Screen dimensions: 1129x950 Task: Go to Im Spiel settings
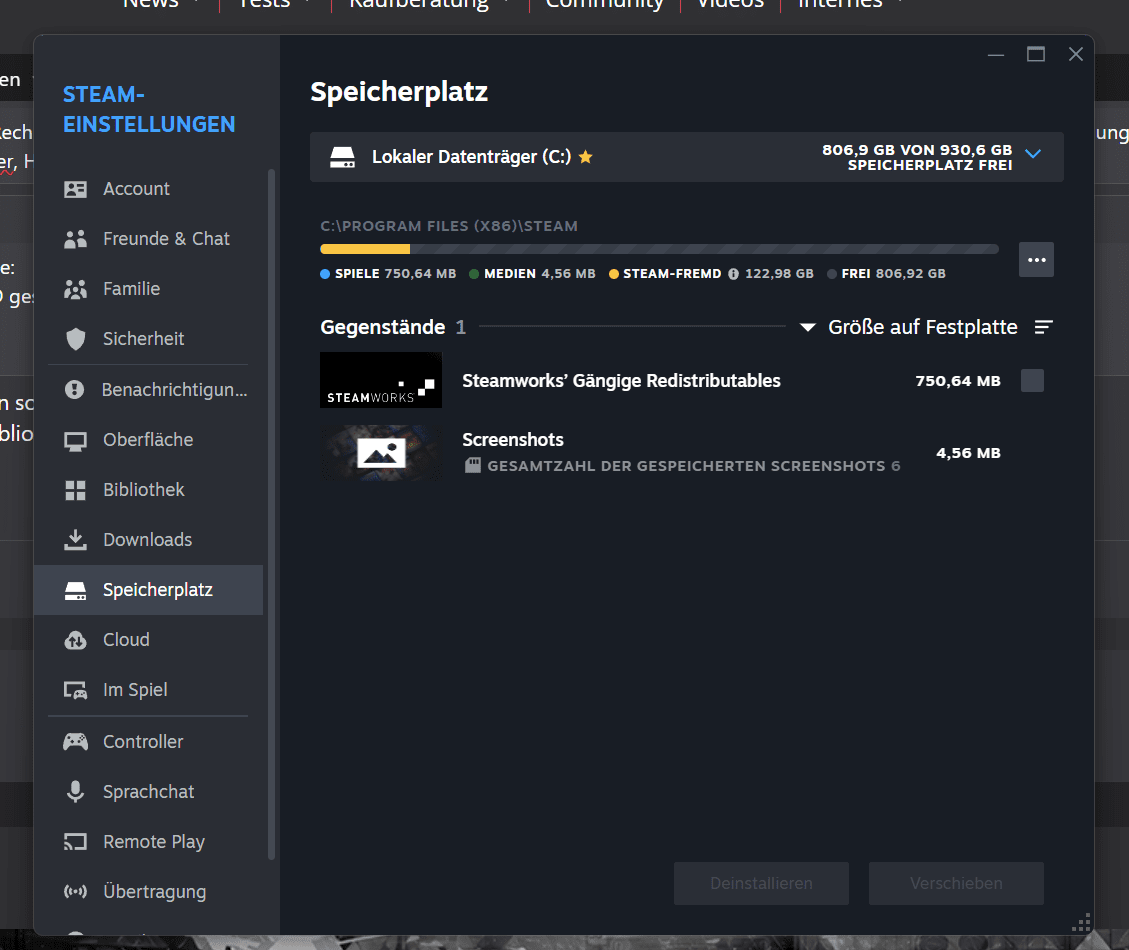[148, 690]
